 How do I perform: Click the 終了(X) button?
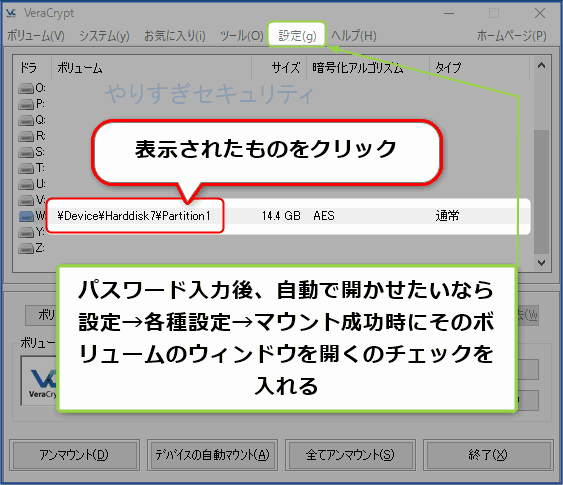point(488,455)
